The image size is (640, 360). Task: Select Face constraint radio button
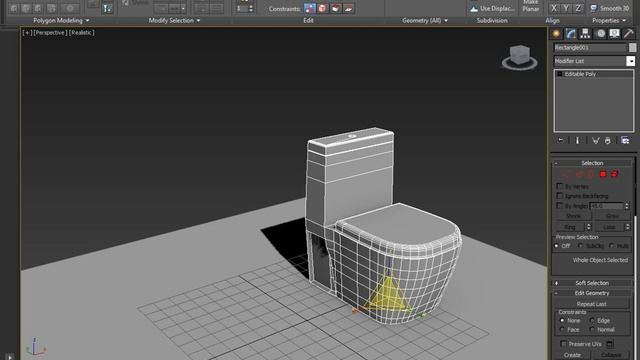click(x=562, y=329)
